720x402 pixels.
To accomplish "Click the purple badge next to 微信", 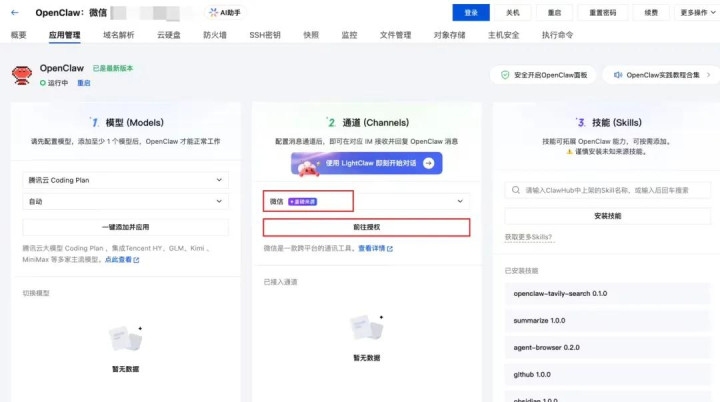I will (302, 202).
